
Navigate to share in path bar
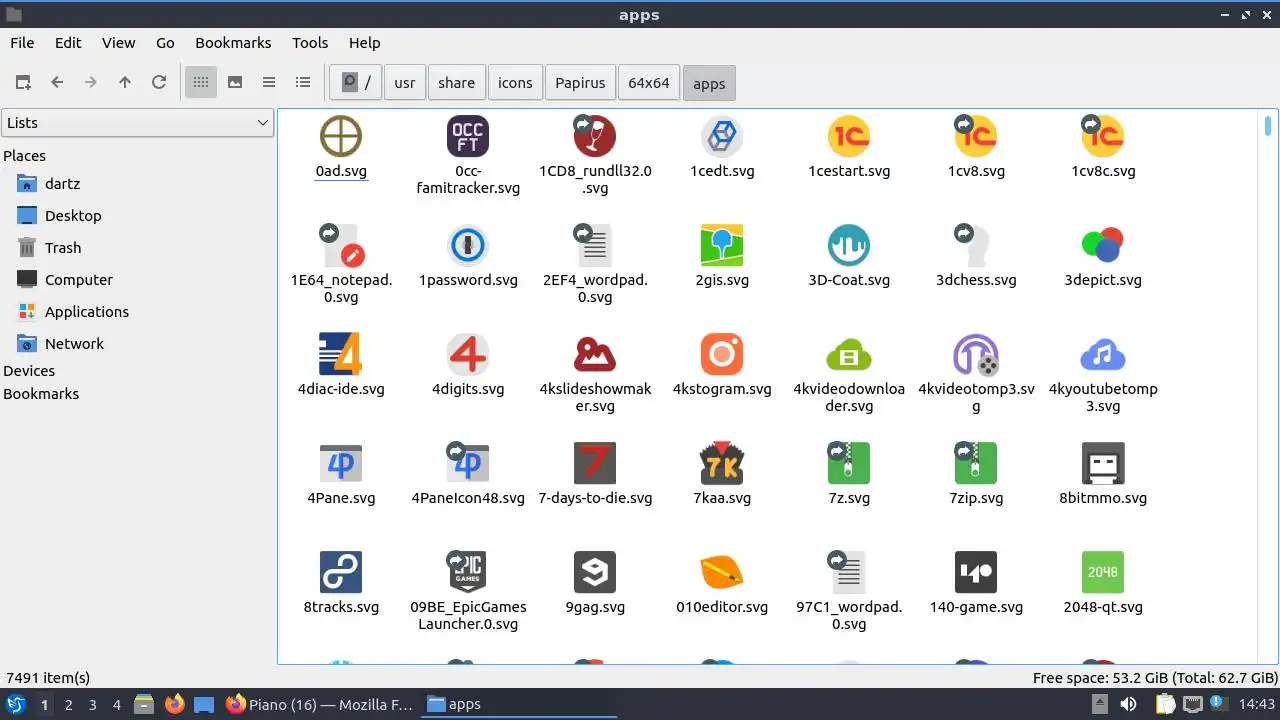(456, 83)
